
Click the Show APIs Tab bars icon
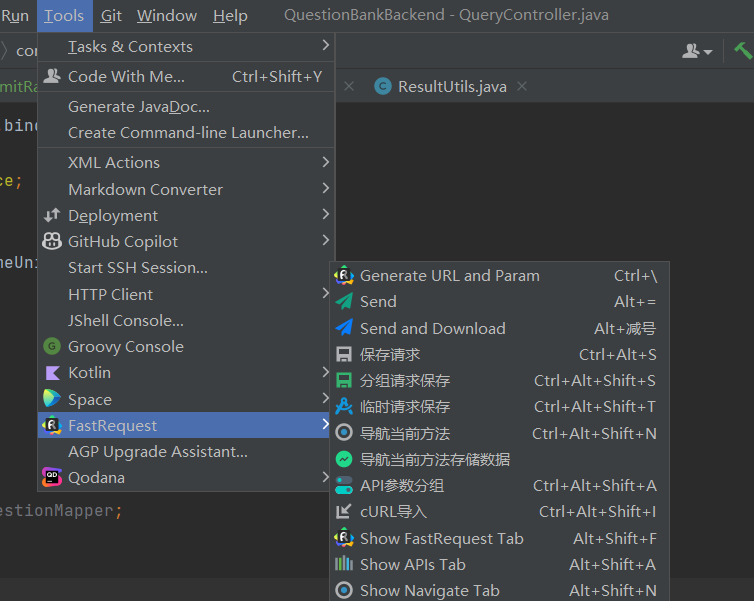pyautogui.click(x=344, y=563)
